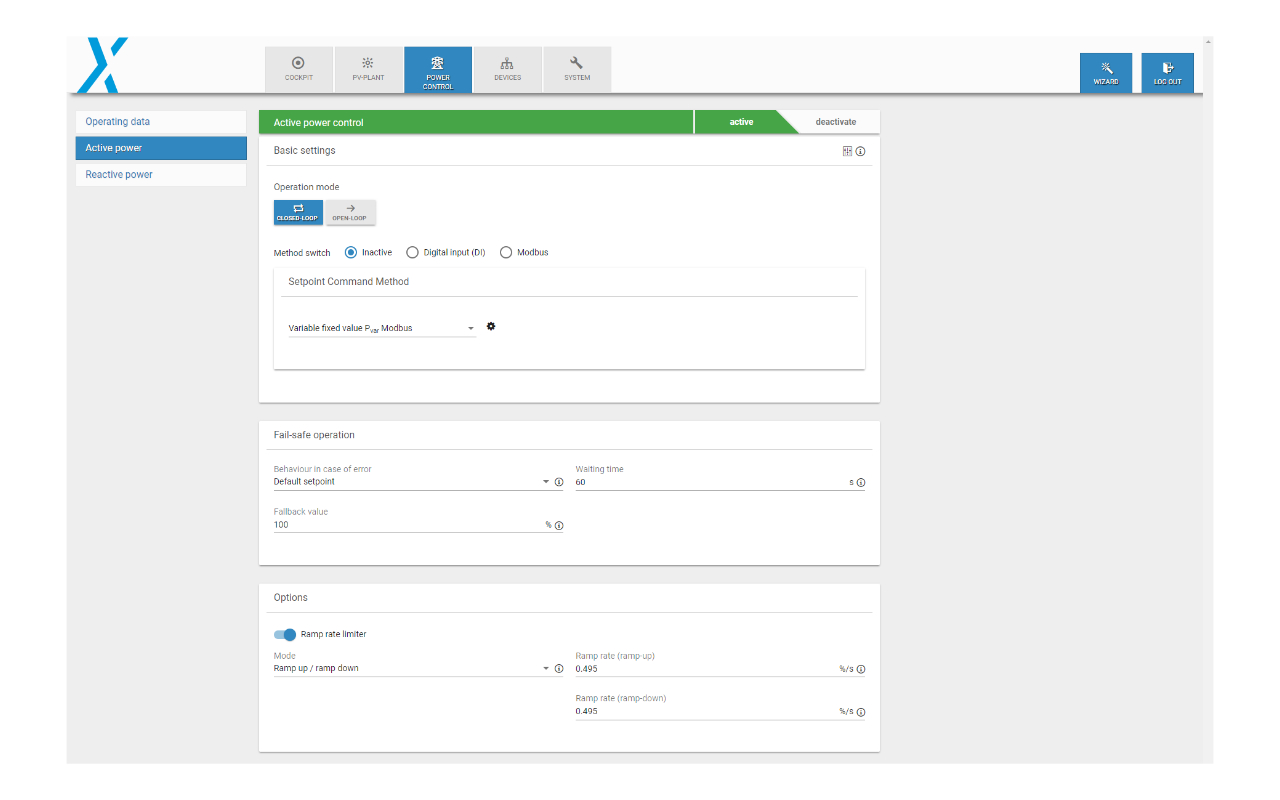The height and width of the screenshot is (800, 1280).
Task: Select Digital input (DI) method switch
Action: (x=413, y=253)
